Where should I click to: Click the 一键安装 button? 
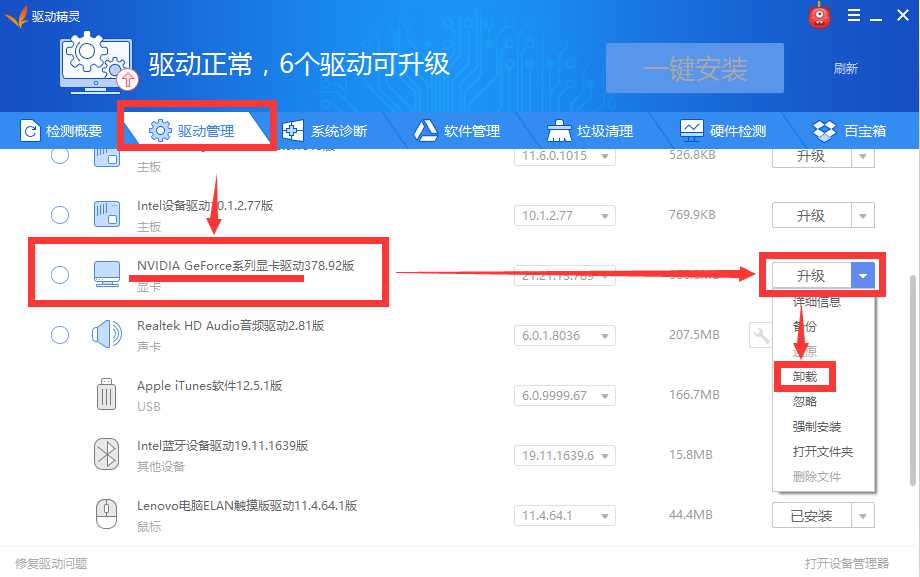click(x=695, y=68)
